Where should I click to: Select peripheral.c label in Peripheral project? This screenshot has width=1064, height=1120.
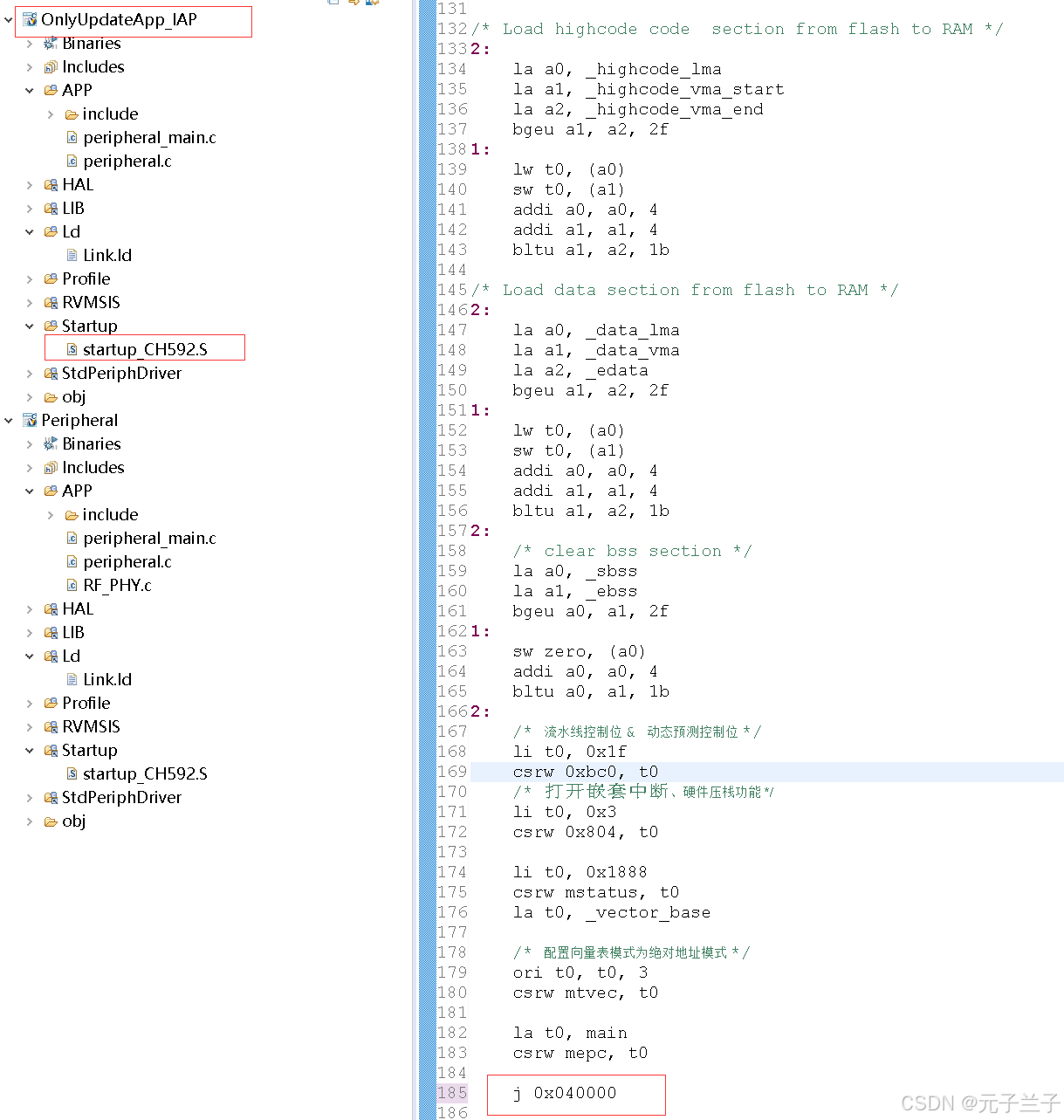[x=127, y=561]
